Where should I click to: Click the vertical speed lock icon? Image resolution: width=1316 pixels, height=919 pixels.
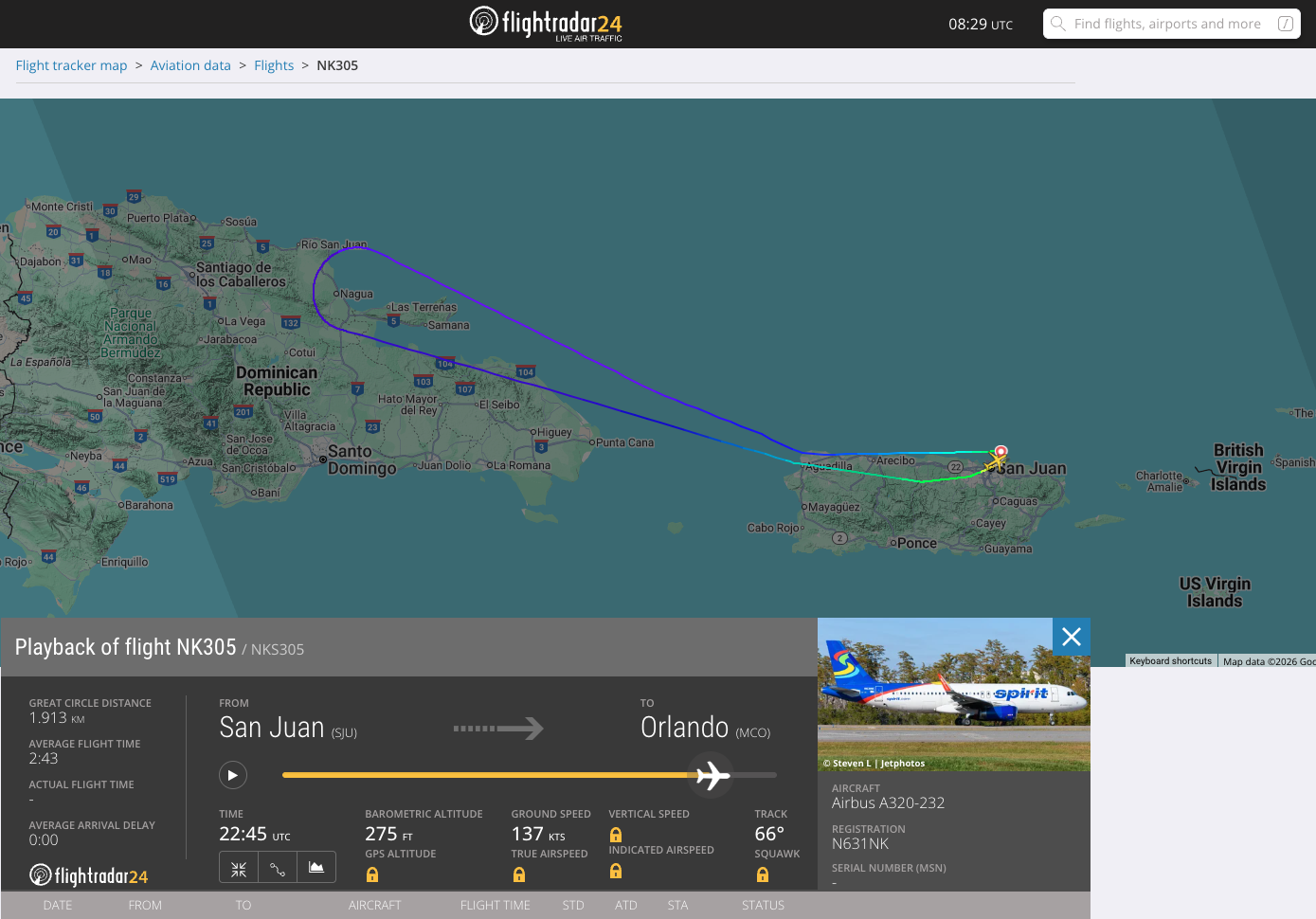(616, 835)
